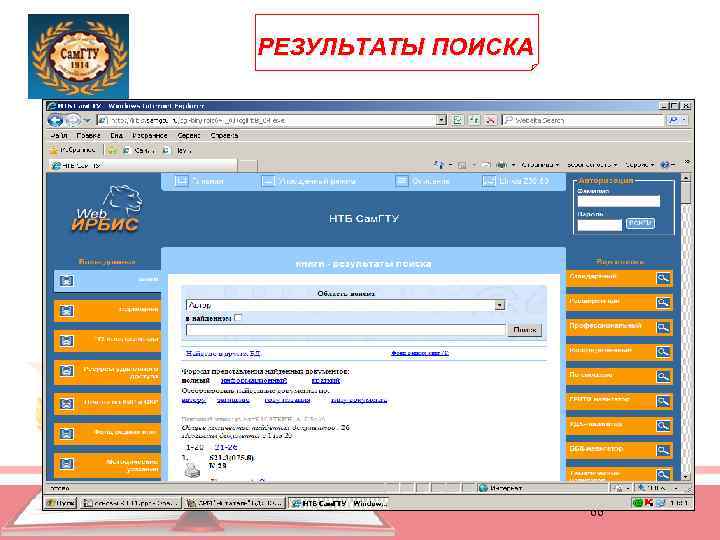Click the red Stop loading icon
This screenshot has width=720, height=540.
coord(490,120)
